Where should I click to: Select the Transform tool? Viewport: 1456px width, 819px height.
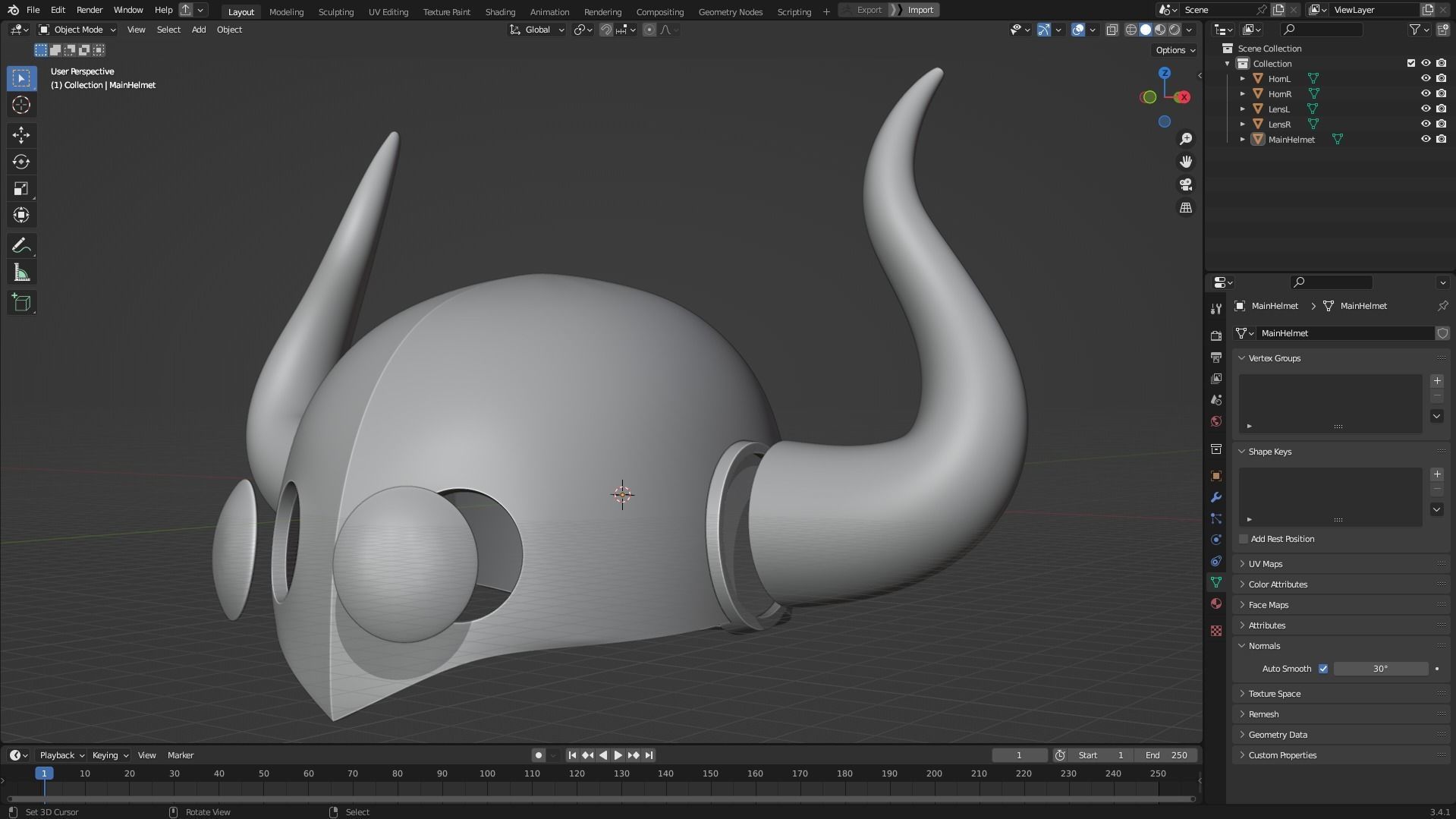click(21, 215)
